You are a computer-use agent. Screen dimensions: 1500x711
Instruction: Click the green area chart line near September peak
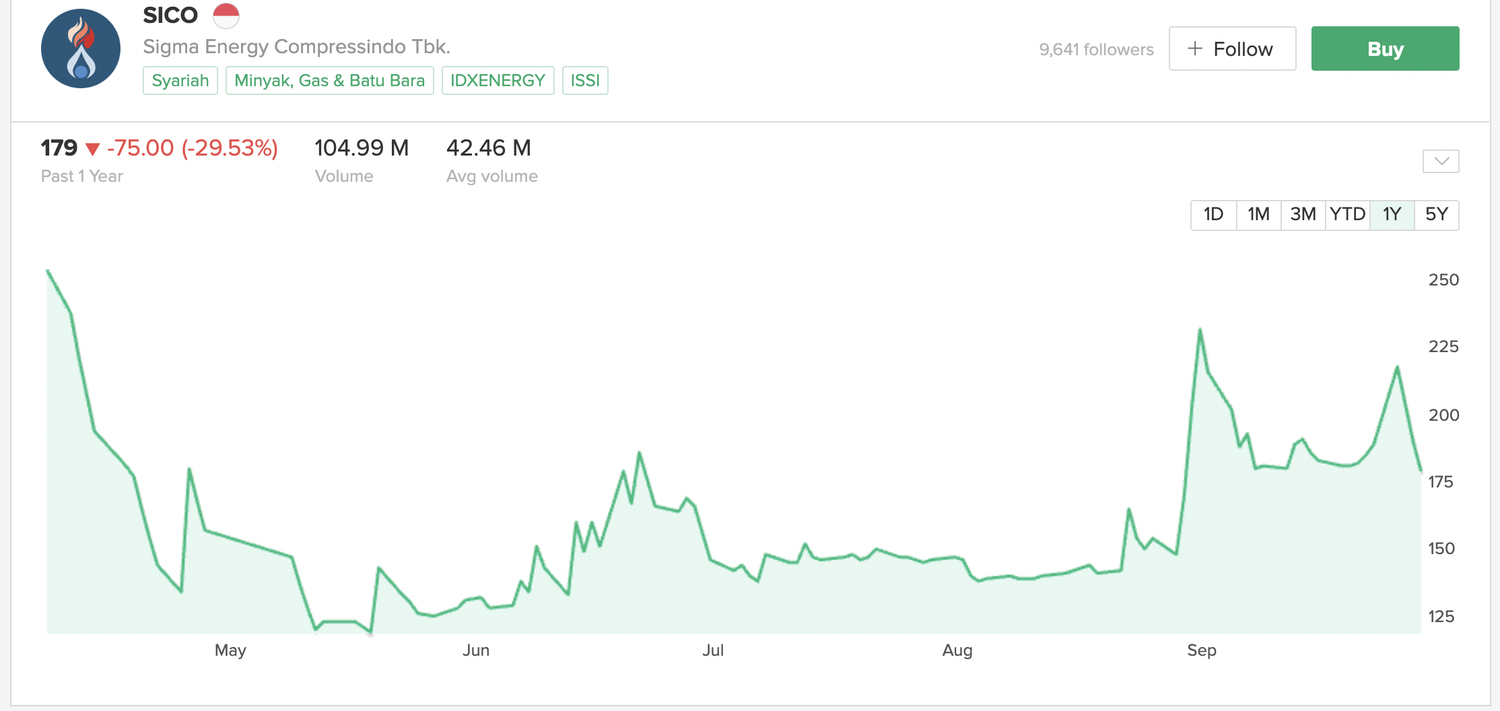1201,330
